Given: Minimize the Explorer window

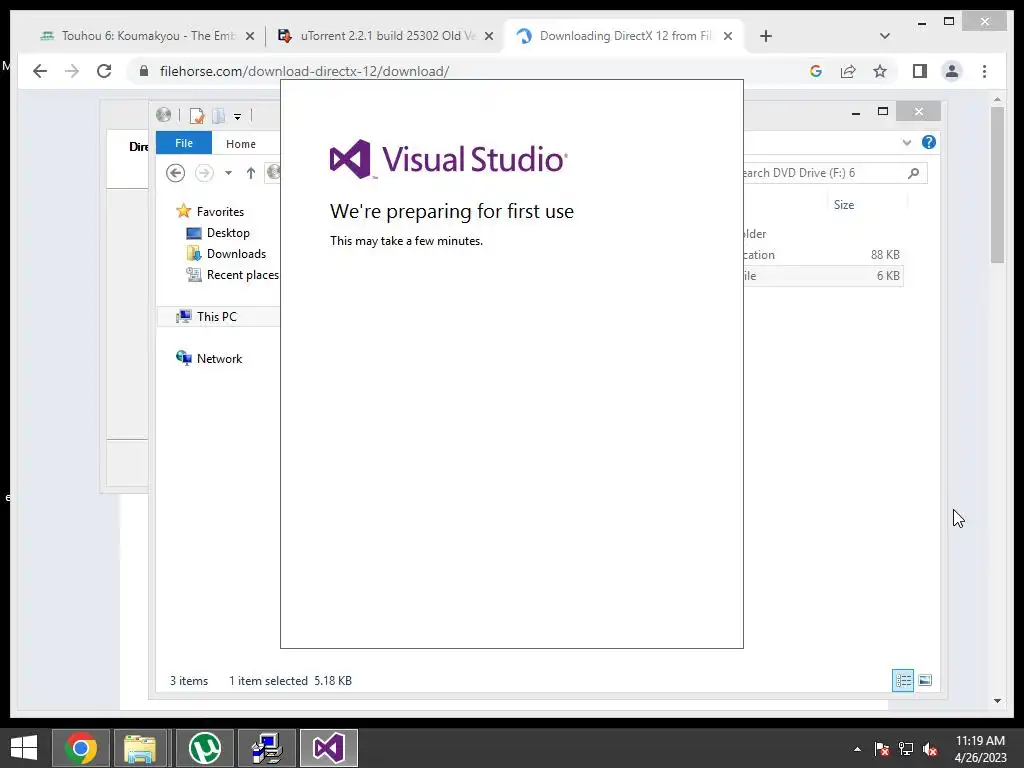Looking at the screenshot, I should pos(856,112).
